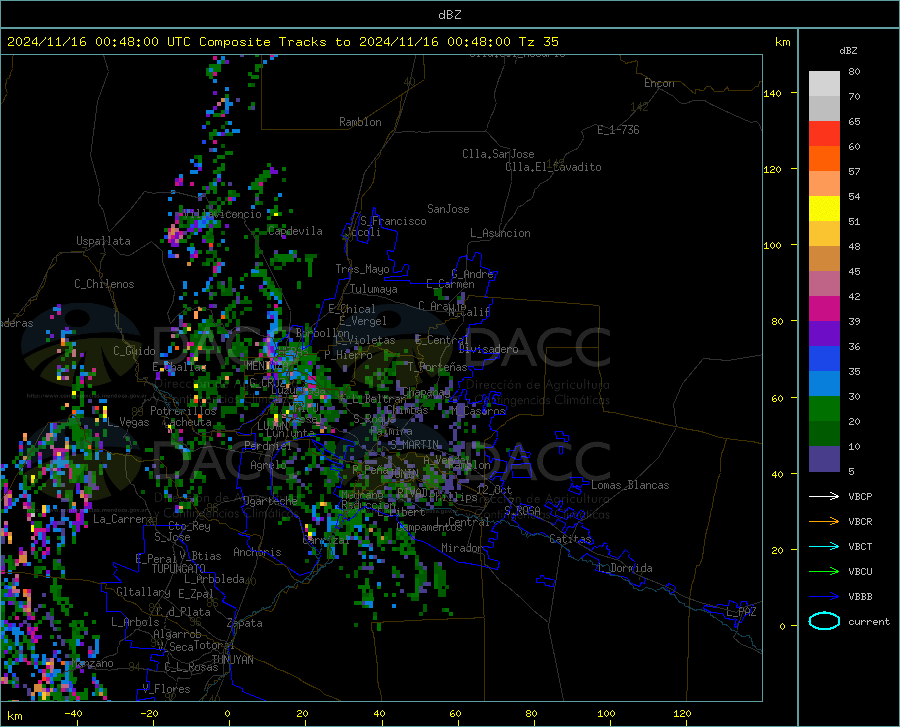Click the 140 km tick on vertical axis
900x727 pixels.
[772, 93]
